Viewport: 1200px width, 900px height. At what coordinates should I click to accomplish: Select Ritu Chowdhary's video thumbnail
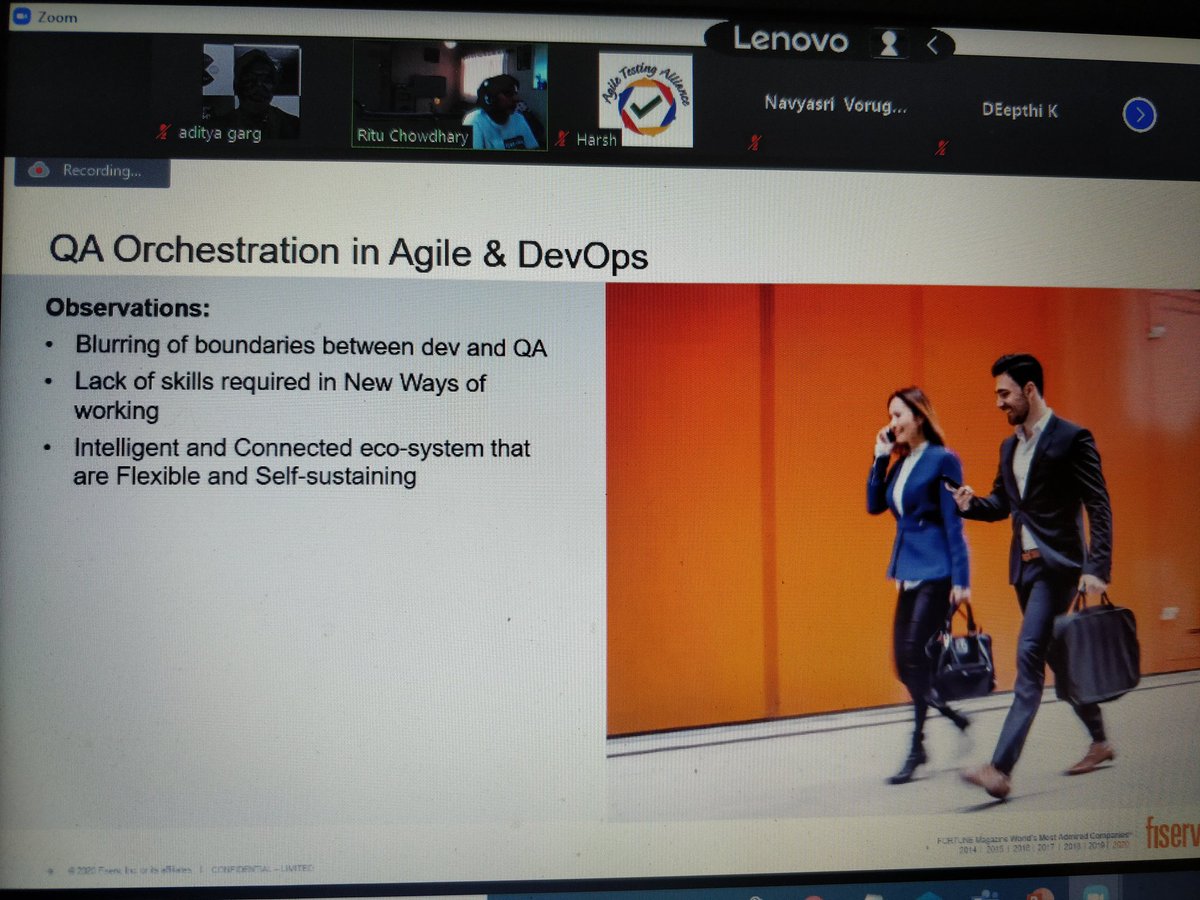[450, 96]
